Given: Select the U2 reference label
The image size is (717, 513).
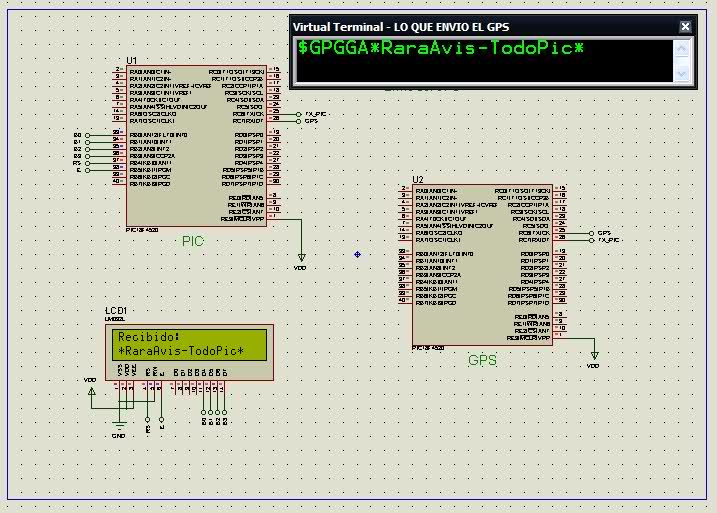Looking at the screenshot, I should click(418, 179).
